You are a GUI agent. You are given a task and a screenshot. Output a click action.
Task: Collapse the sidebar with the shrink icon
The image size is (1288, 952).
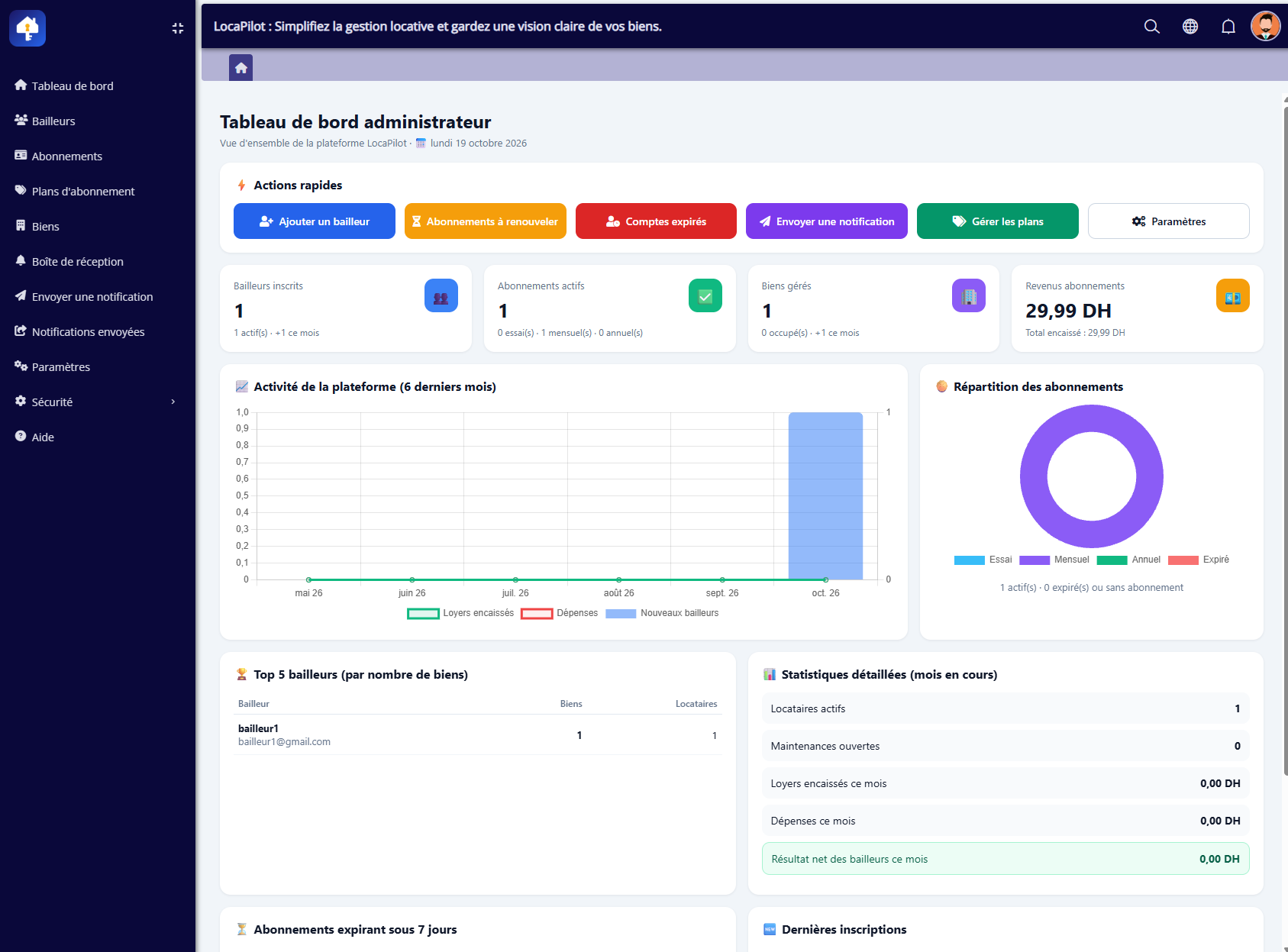[x=178, y=28]
